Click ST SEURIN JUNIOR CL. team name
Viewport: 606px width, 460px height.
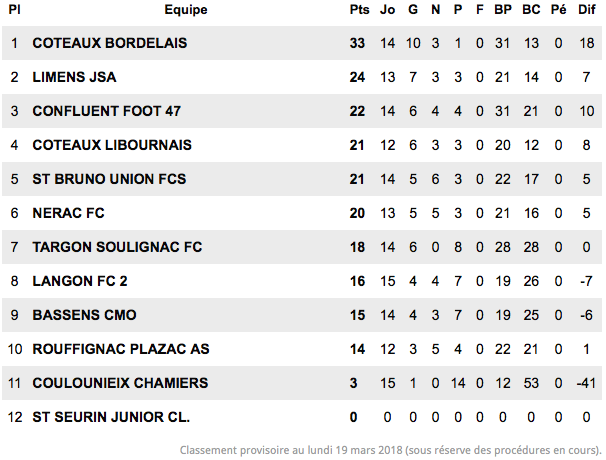(111, 417)
